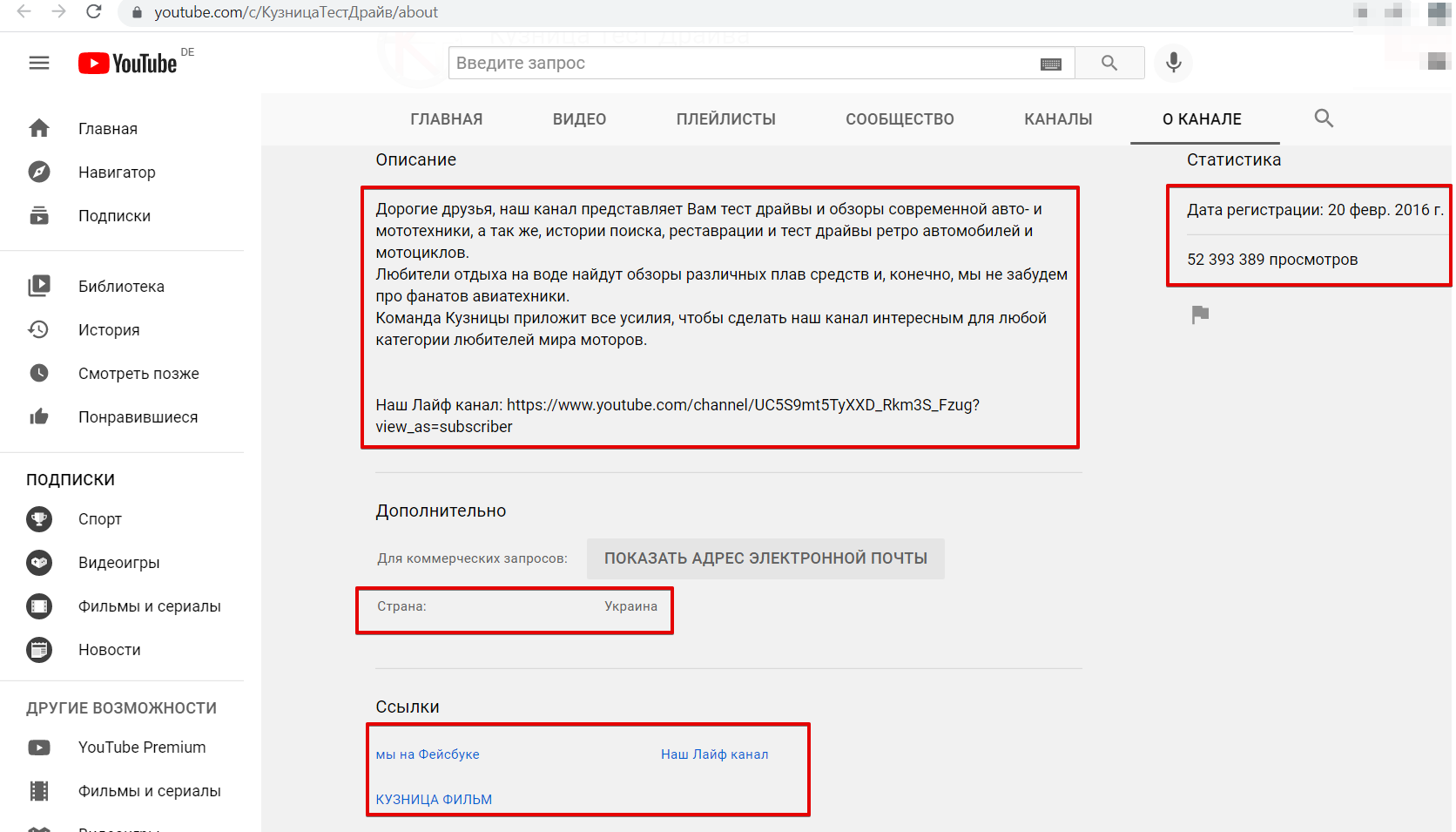1456x832 pixels.
Task: Click the padlock site info icon
Action: [137, 12]
